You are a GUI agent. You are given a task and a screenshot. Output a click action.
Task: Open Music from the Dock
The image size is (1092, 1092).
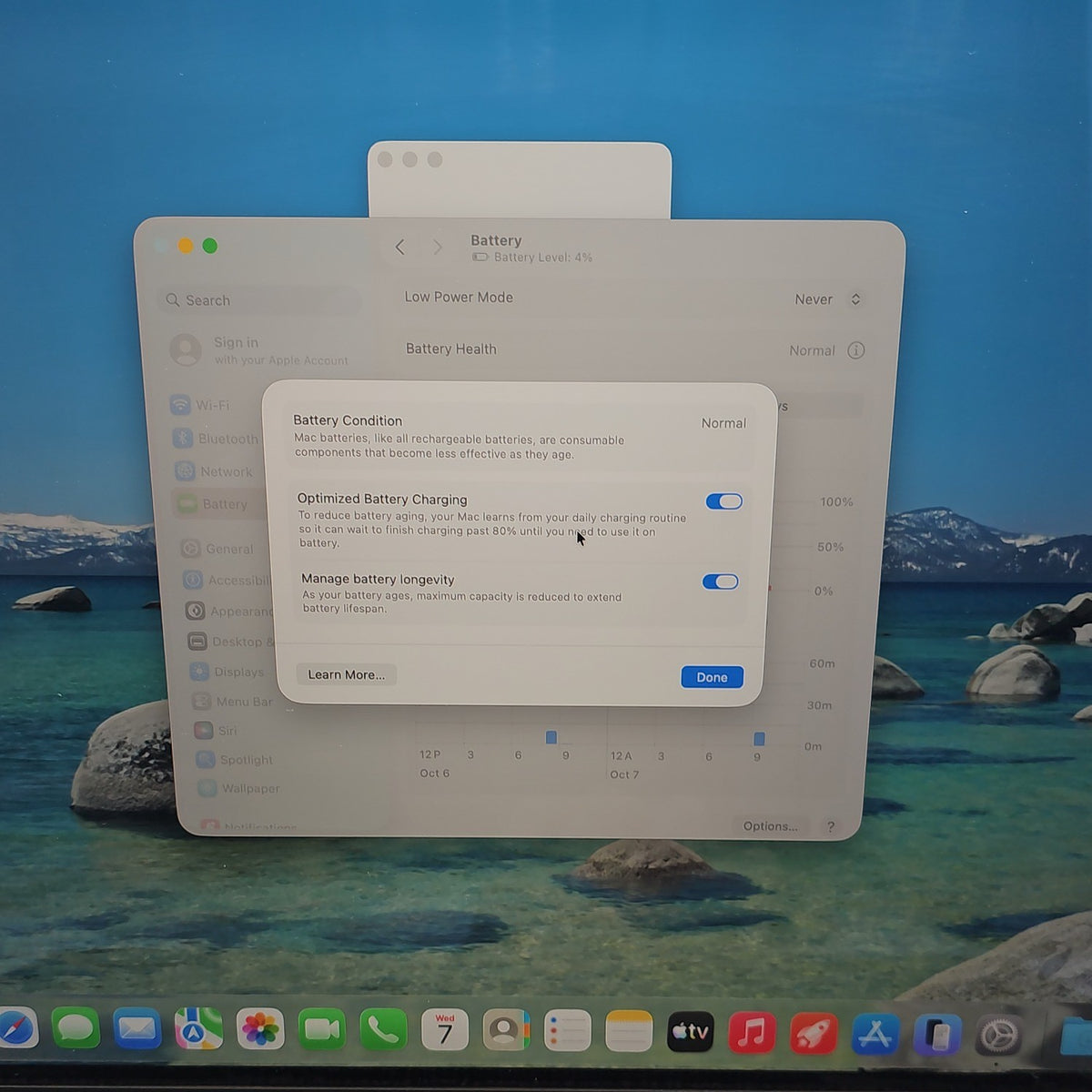[x=753, y=1032]
